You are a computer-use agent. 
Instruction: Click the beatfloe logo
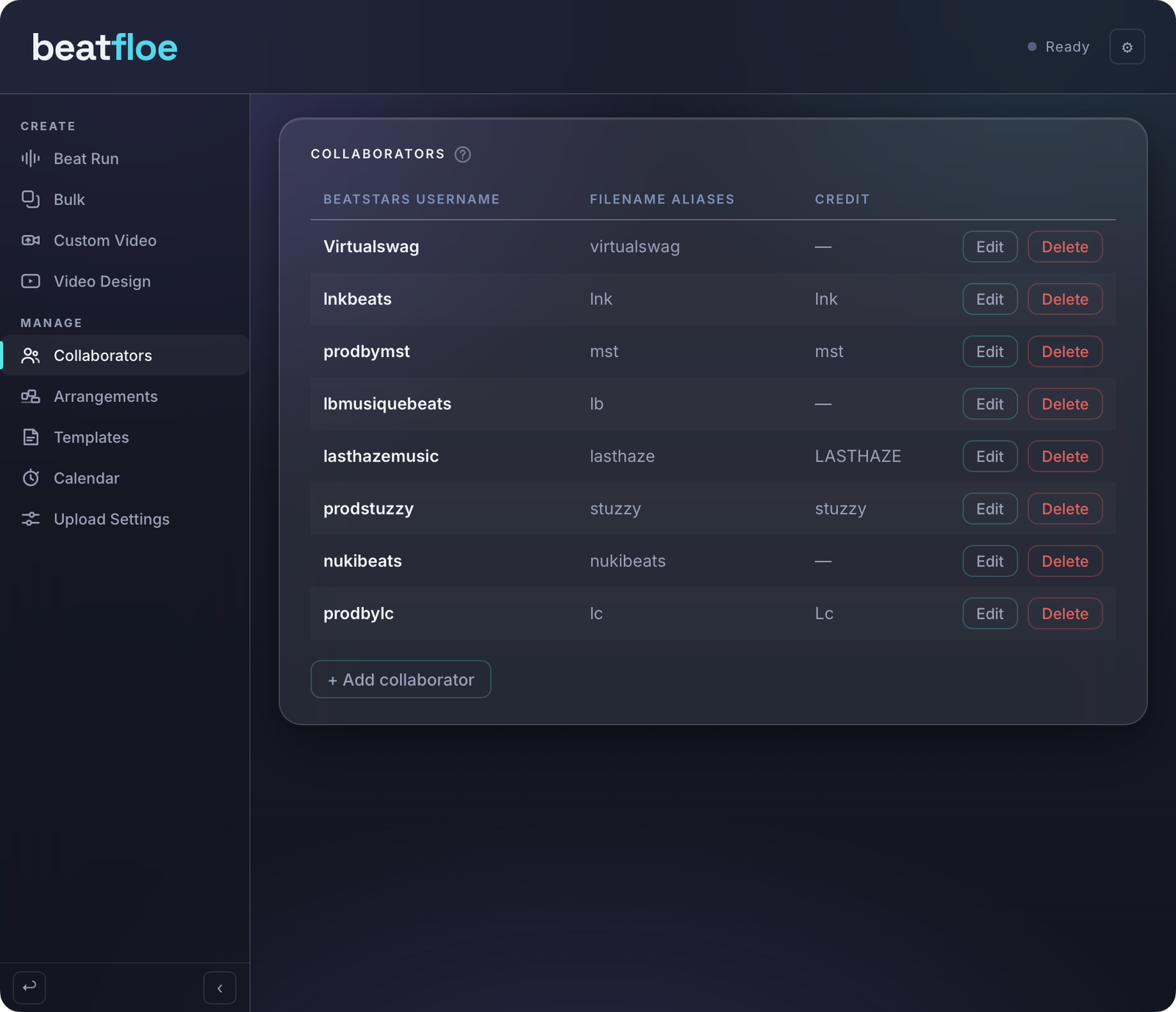pyautogui.click(x=104, y=48)
